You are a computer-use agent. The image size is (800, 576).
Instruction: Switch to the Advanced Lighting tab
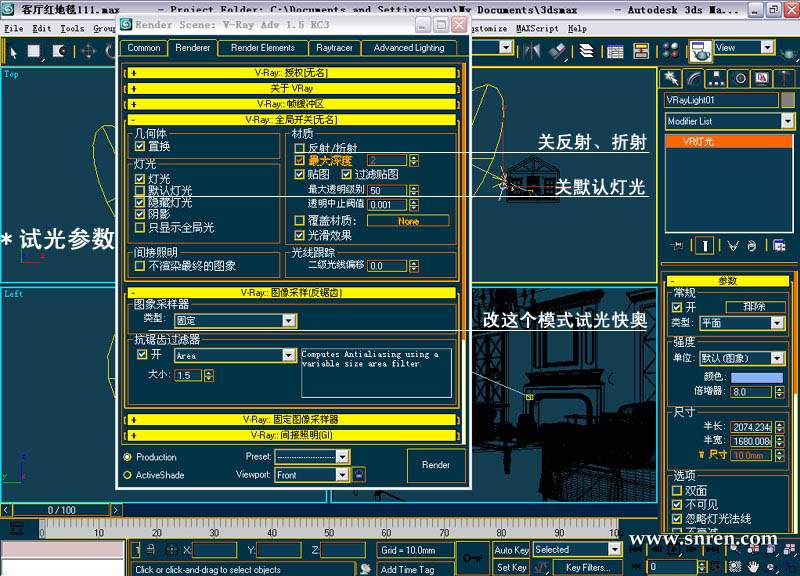pyautogui.click(x=409, y=47)
